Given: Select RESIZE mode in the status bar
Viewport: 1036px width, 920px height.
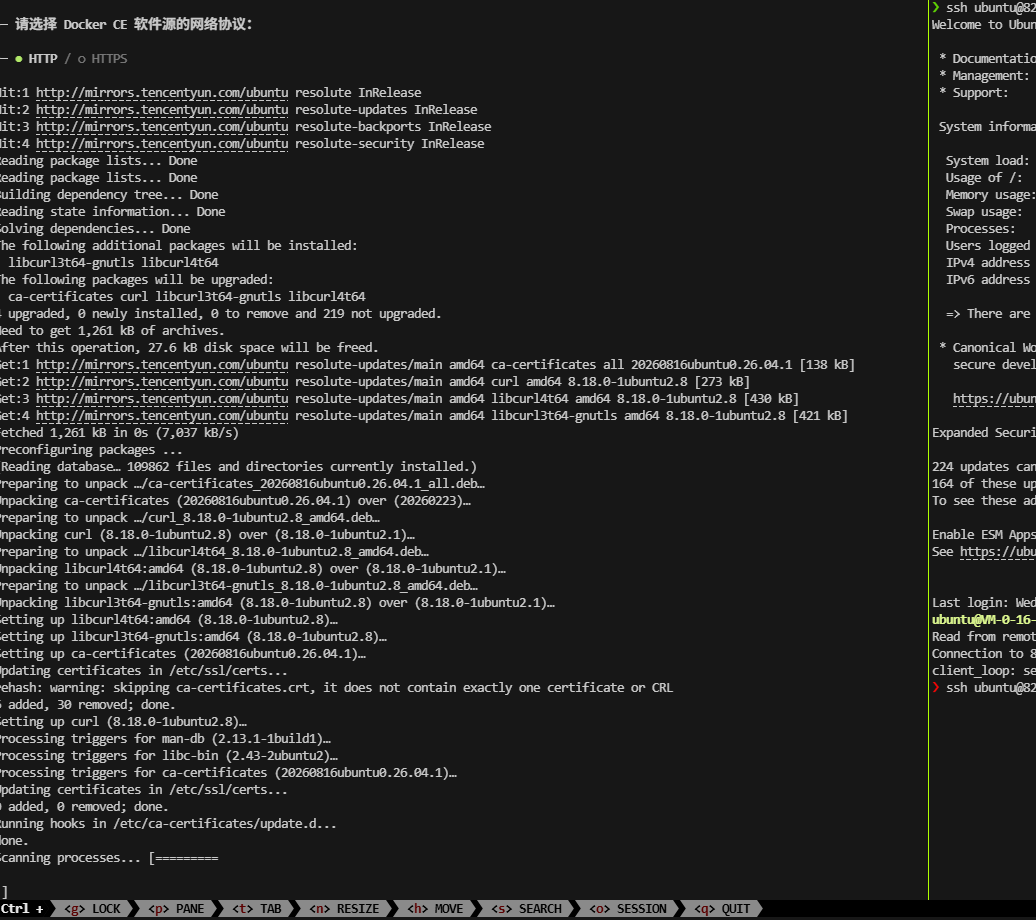Looking at the screenshot, I should coord(344,909).
